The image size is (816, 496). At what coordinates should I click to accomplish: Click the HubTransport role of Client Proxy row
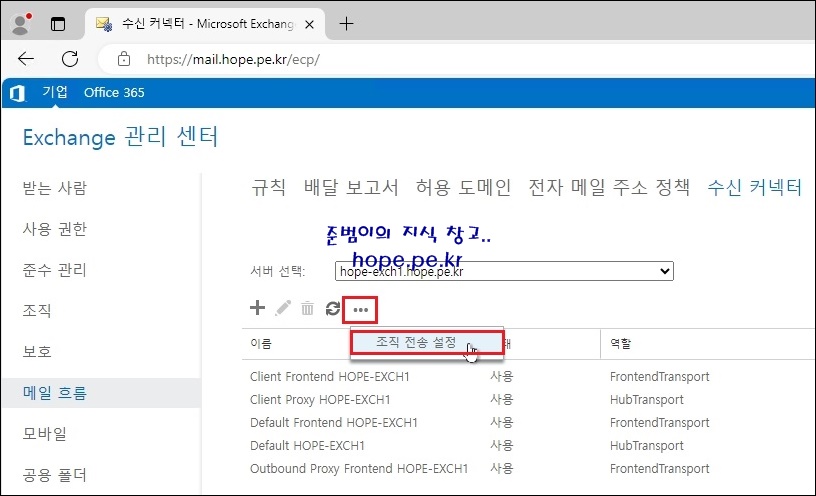tap(647, 400)
